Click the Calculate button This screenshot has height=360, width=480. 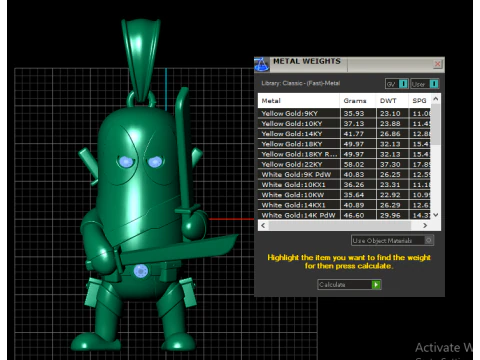pos(349,285)
